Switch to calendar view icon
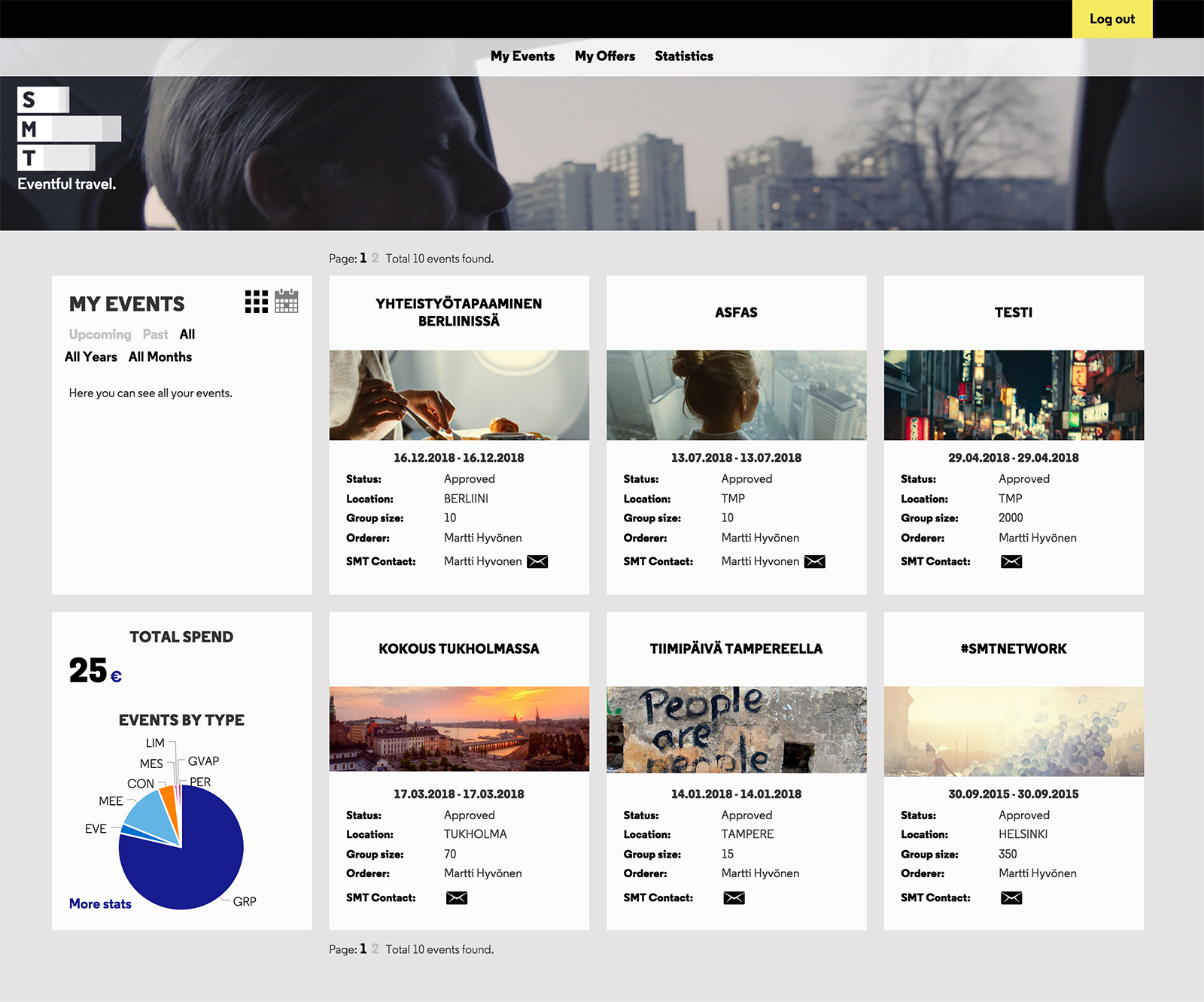Screen dimensions: 1204x1002 coord(286,301)
